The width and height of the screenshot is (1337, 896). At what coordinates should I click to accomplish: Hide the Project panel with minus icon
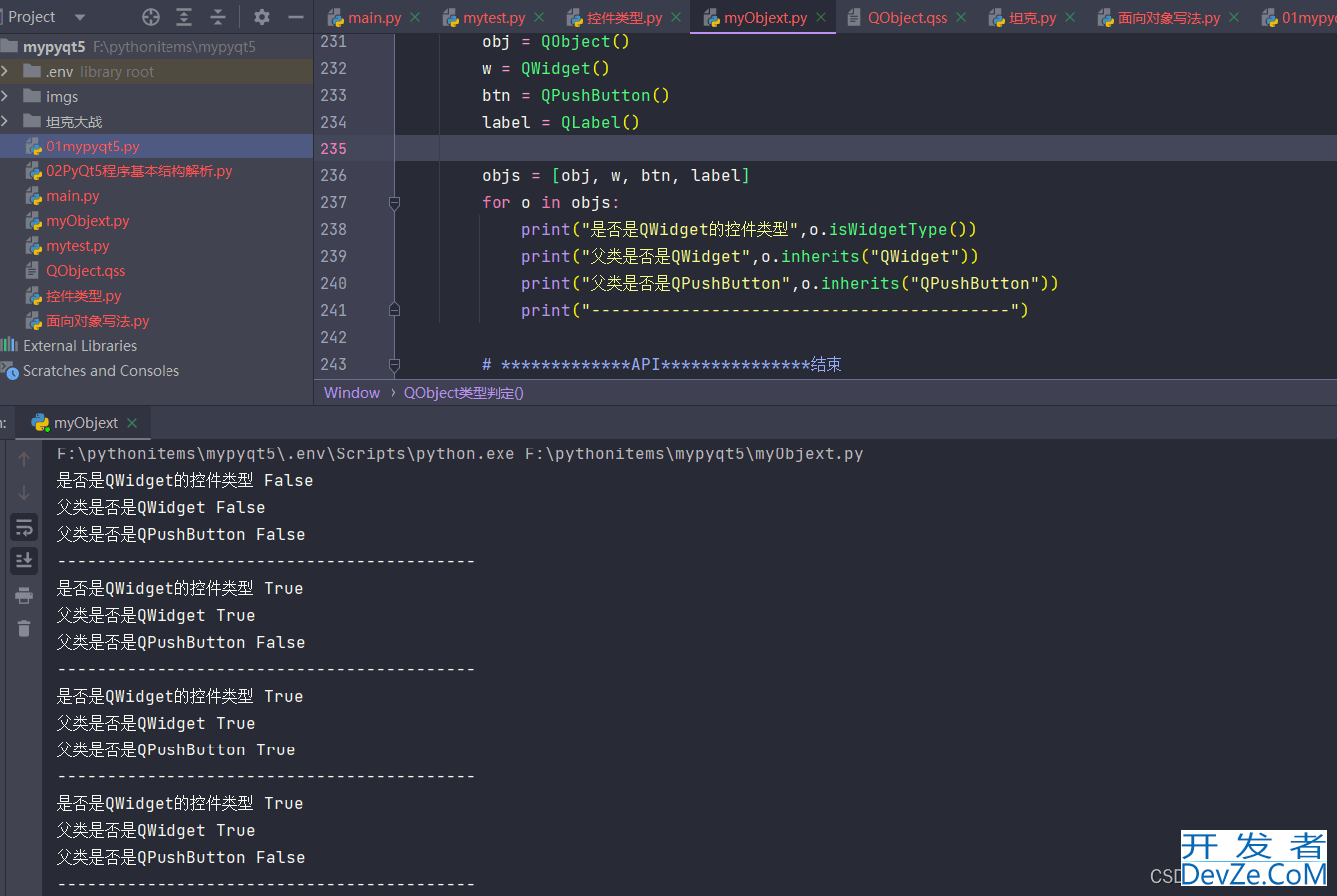coord(296,17)
